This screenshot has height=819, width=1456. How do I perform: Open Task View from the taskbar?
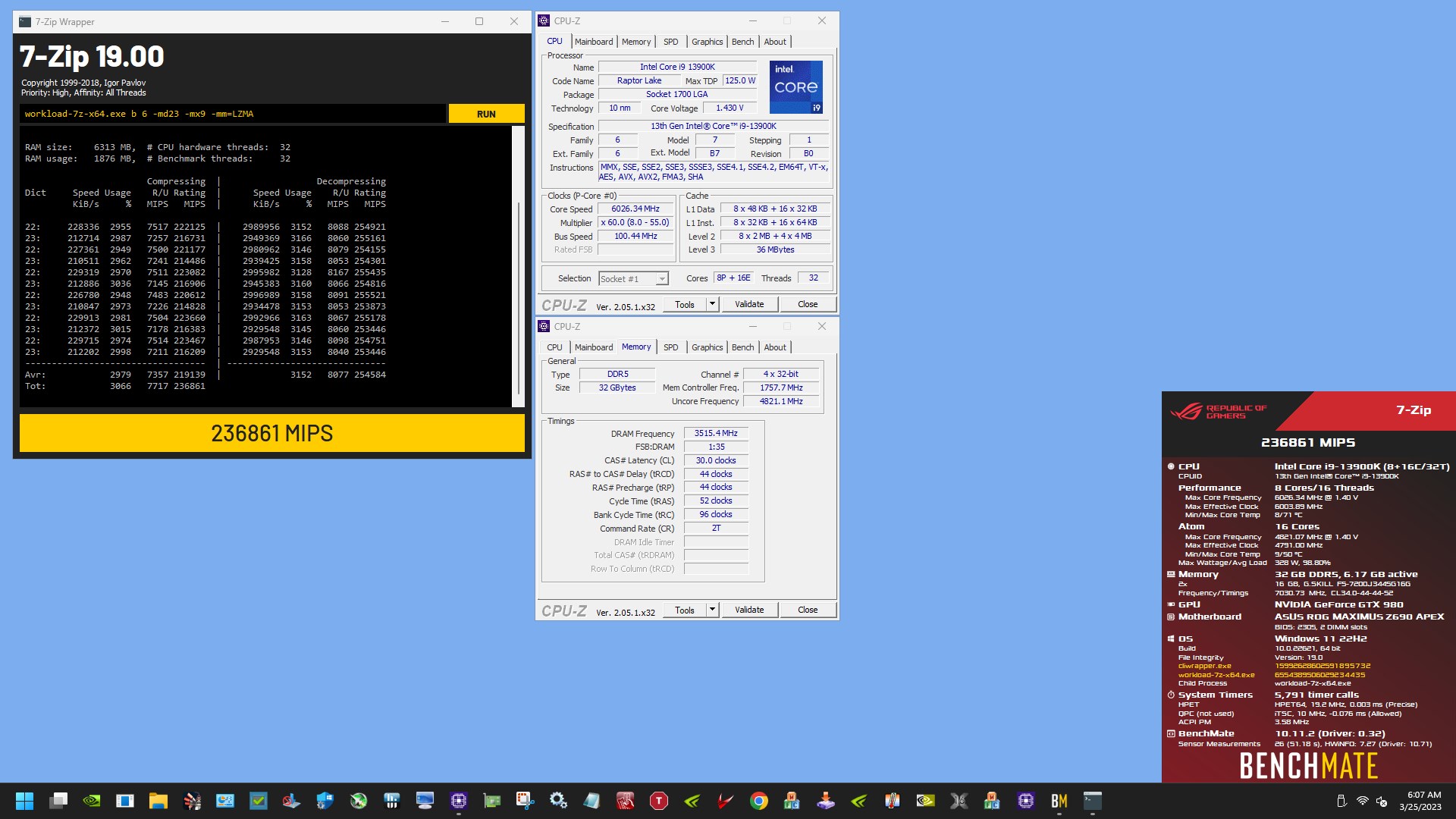(x=58, y=801)
